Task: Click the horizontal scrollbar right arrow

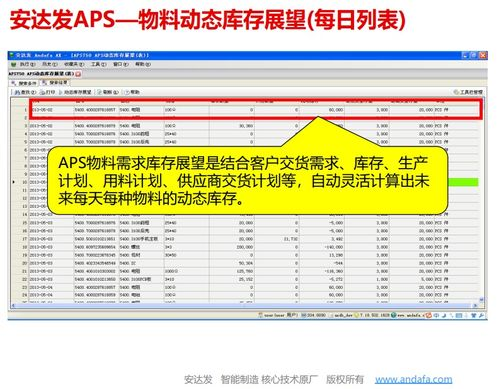Action: [476, 305]
